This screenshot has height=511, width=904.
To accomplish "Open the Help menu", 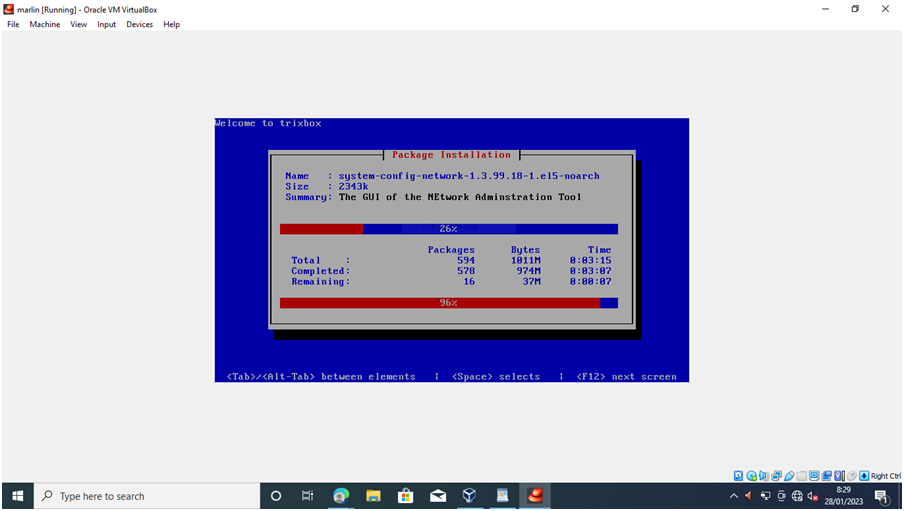I will tap(171, 24).
